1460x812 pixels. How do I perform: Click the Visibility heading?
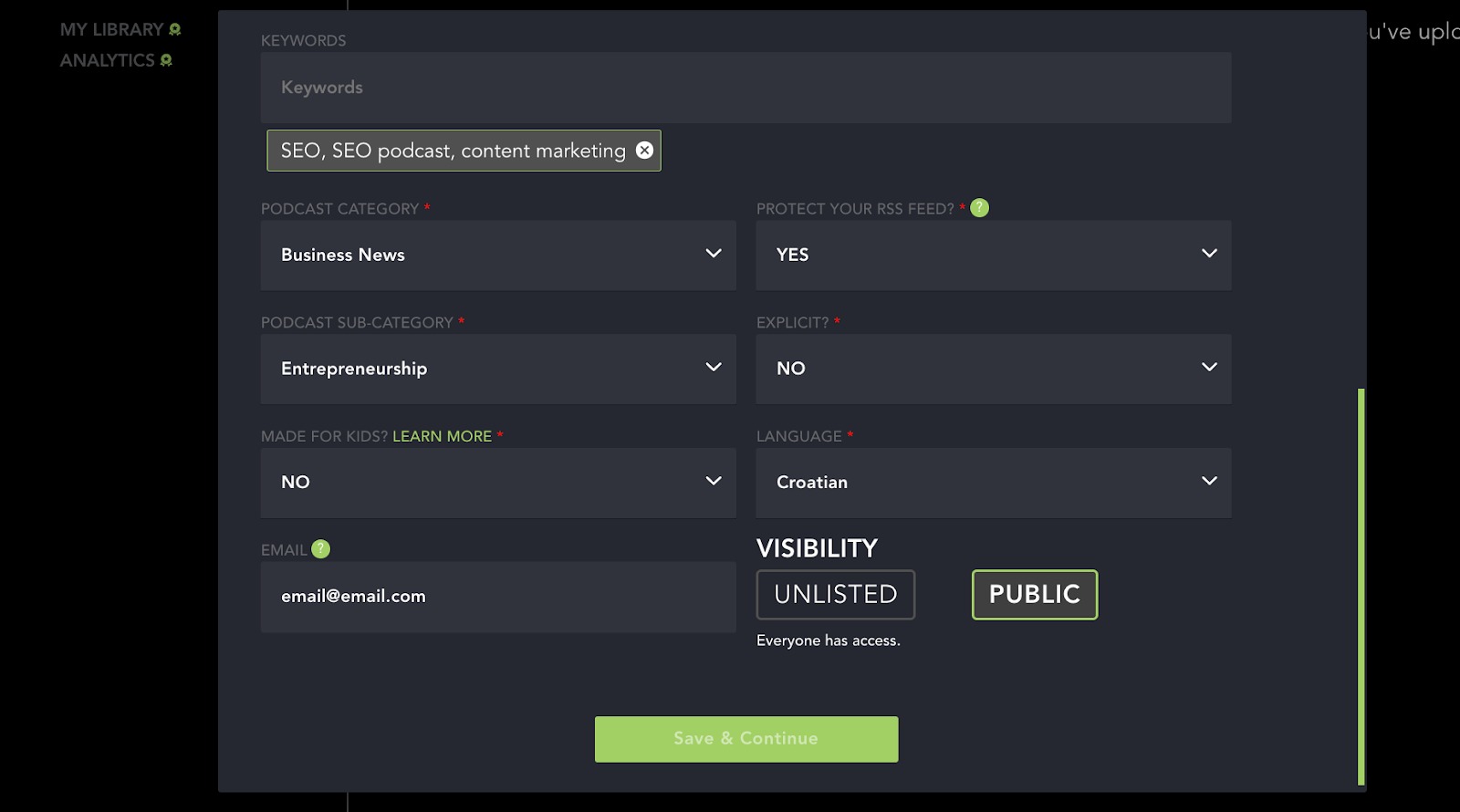point(817,548)
